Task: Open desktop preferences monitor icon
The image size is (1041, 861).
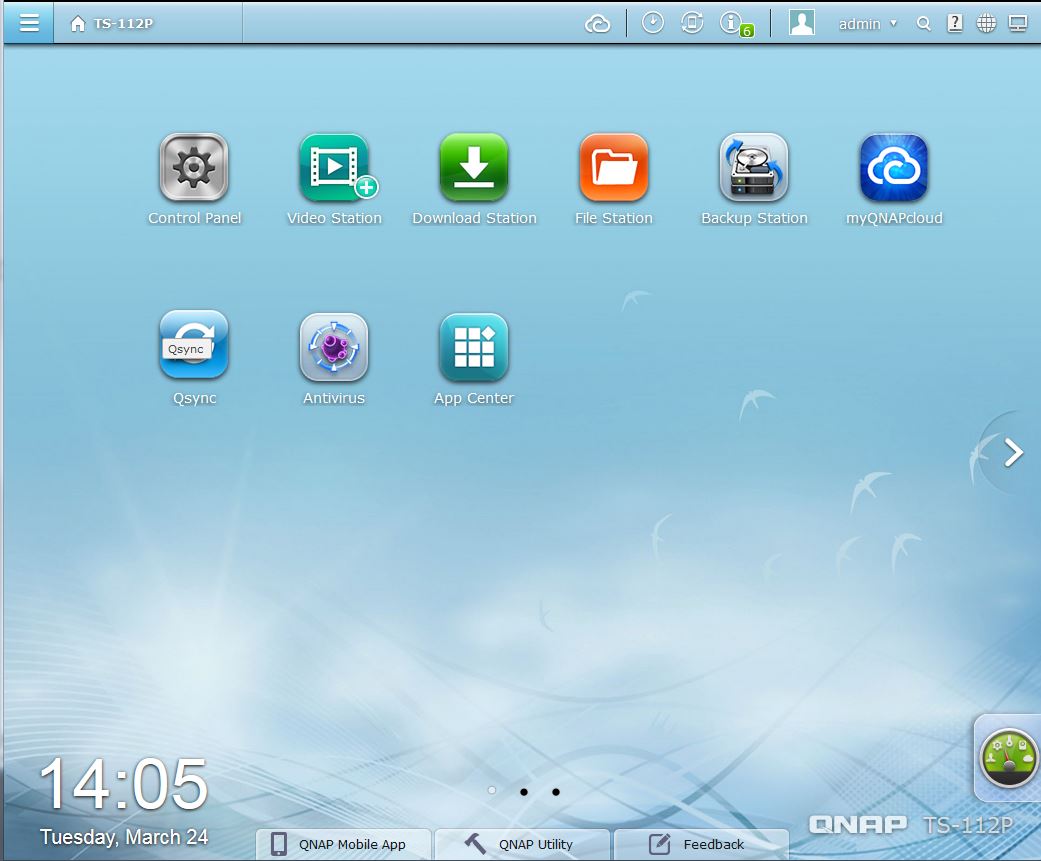Action: click(x=1018, y=24)
